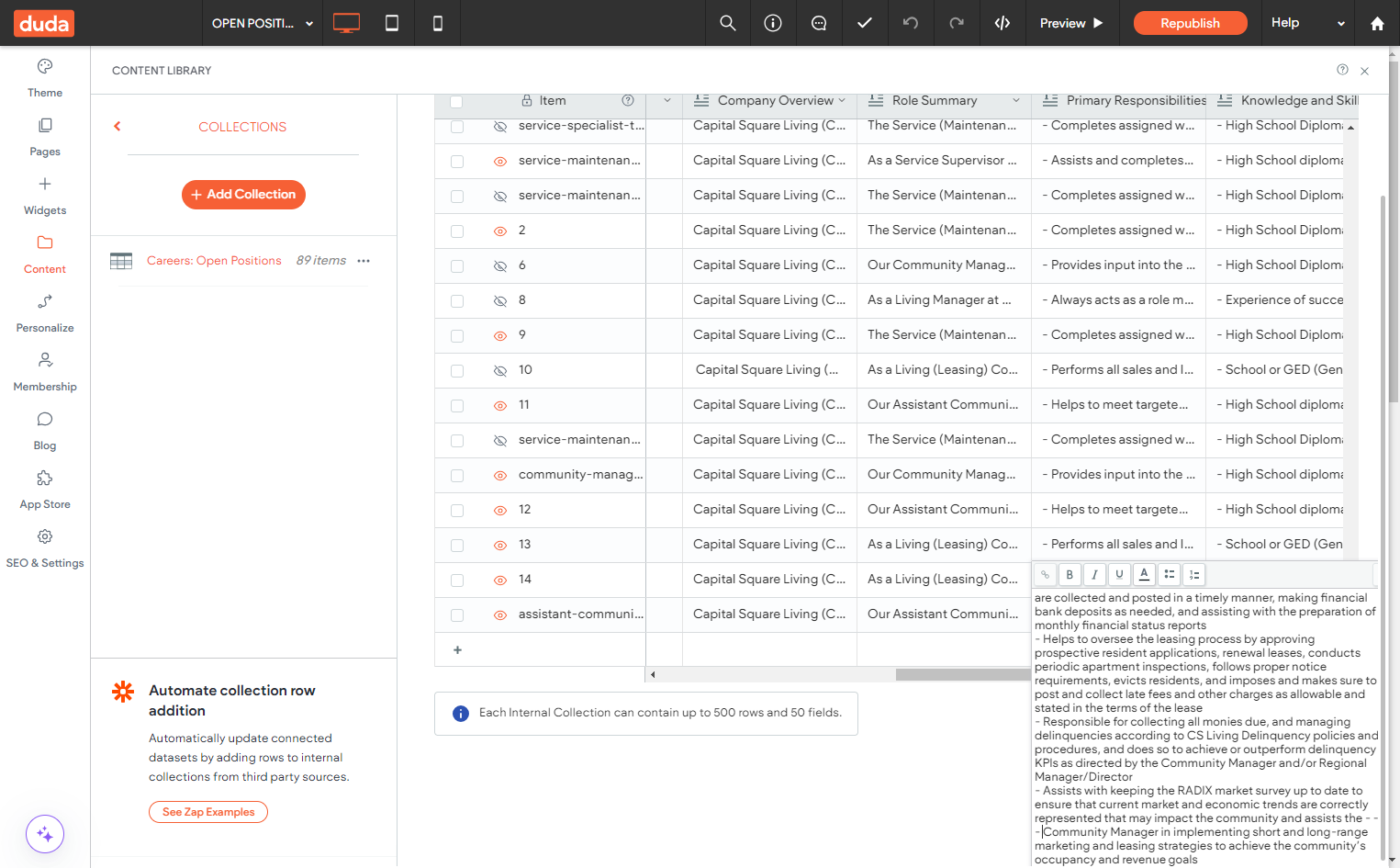Open the AI assistant sparkle button
The height and width of the screenshot is (868, 1400).
(x=45, y=835)
